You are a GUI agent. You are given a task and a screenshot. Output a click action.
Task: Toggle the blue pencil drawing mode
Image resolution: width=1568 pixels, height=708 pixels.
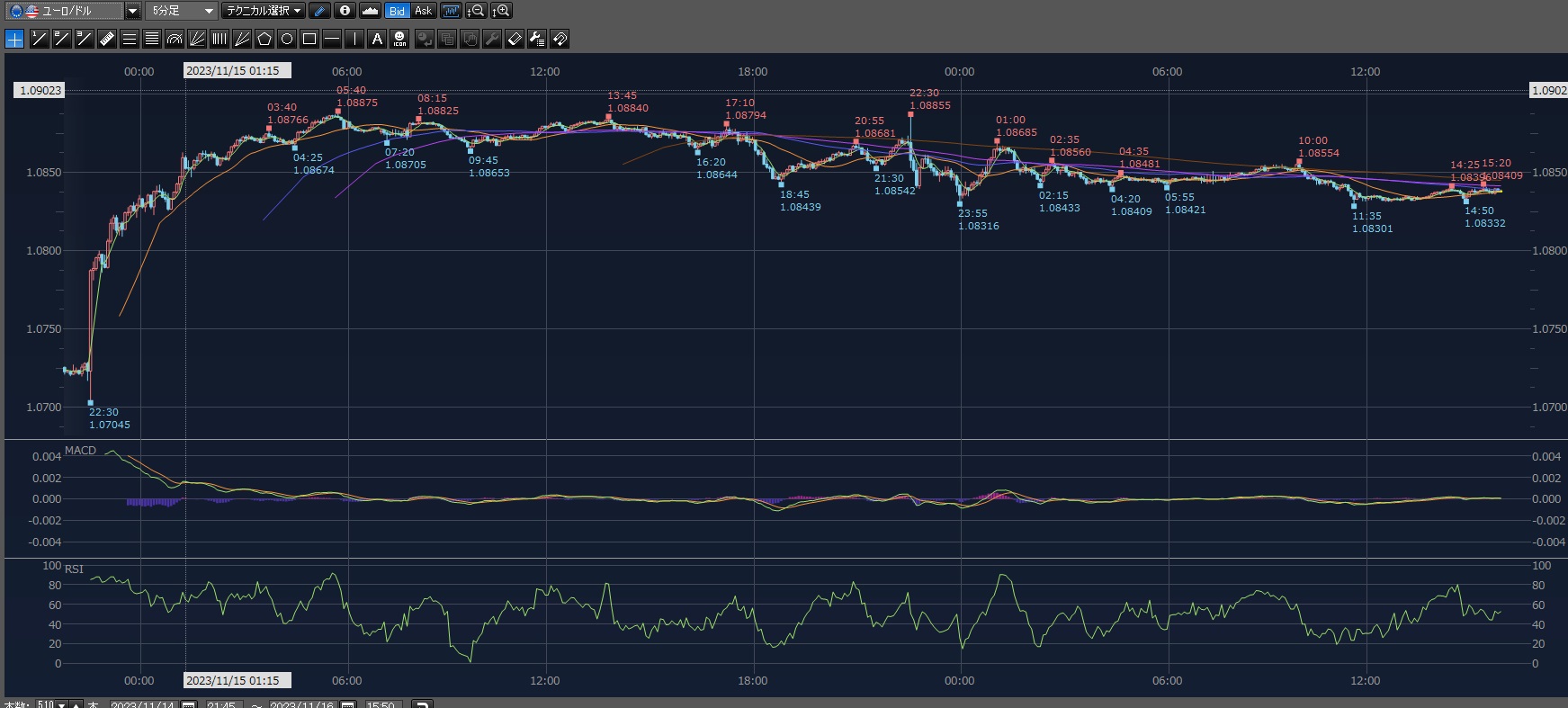pyautogui.click(x=319, y=11)
